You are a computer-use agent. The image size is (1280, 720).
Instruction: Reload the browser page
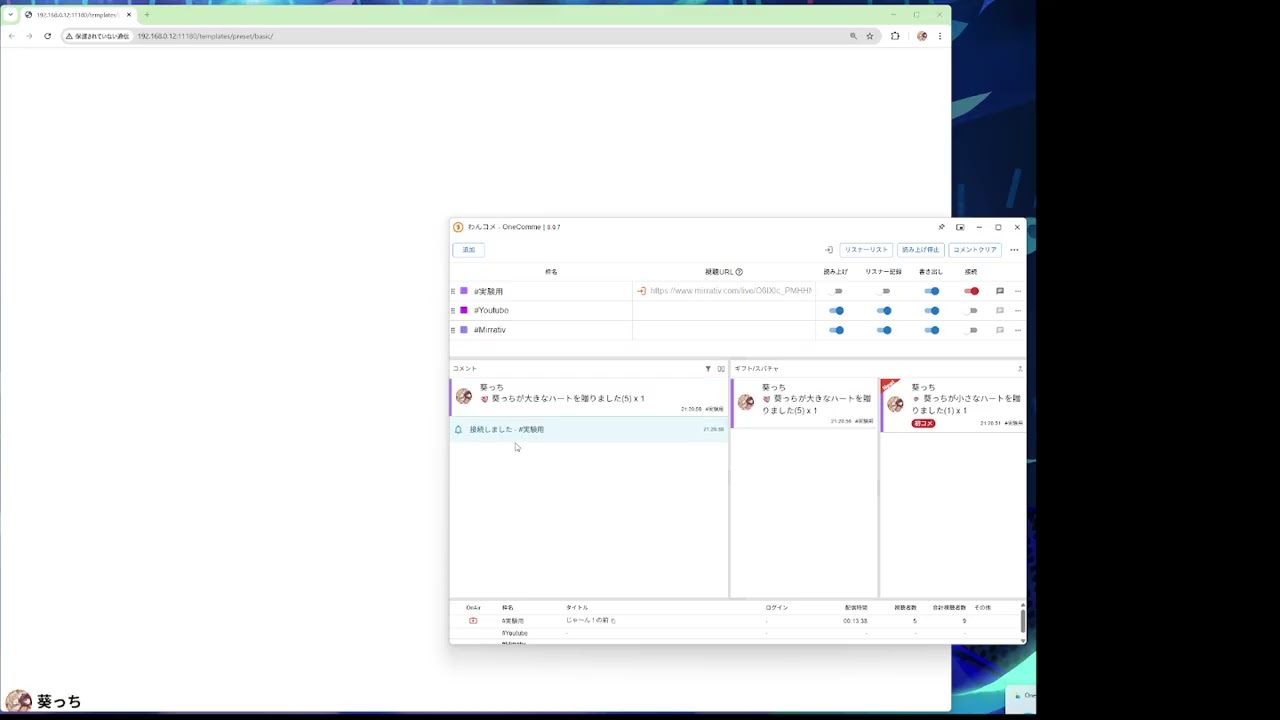[47, 36]
